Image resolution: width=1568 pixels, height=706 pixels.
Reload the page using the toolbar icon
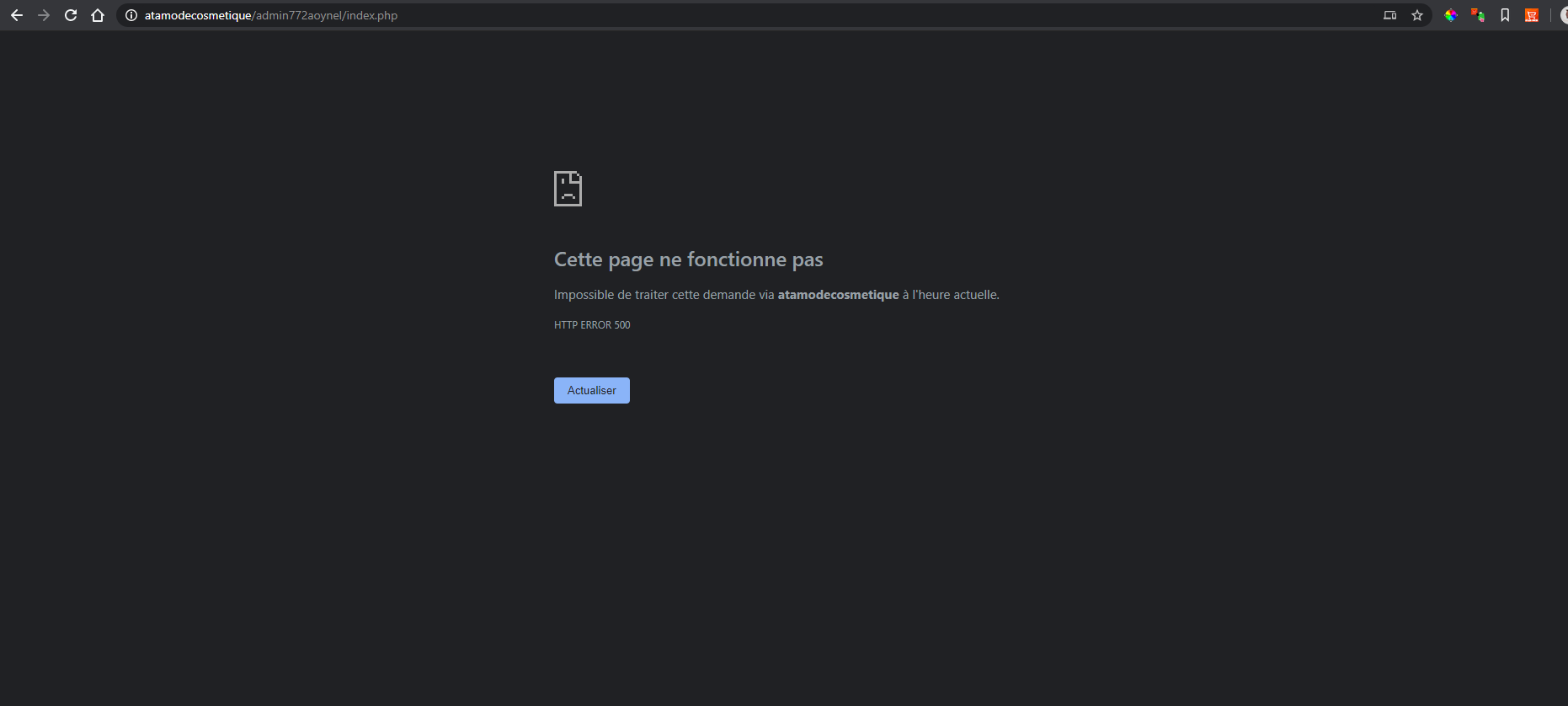[71, 15]
